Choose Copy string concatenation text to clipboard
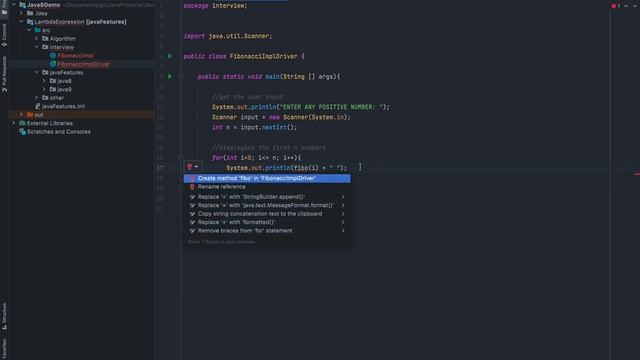Image resolution: width=640 pixels, height=360 pixels. 267,214
